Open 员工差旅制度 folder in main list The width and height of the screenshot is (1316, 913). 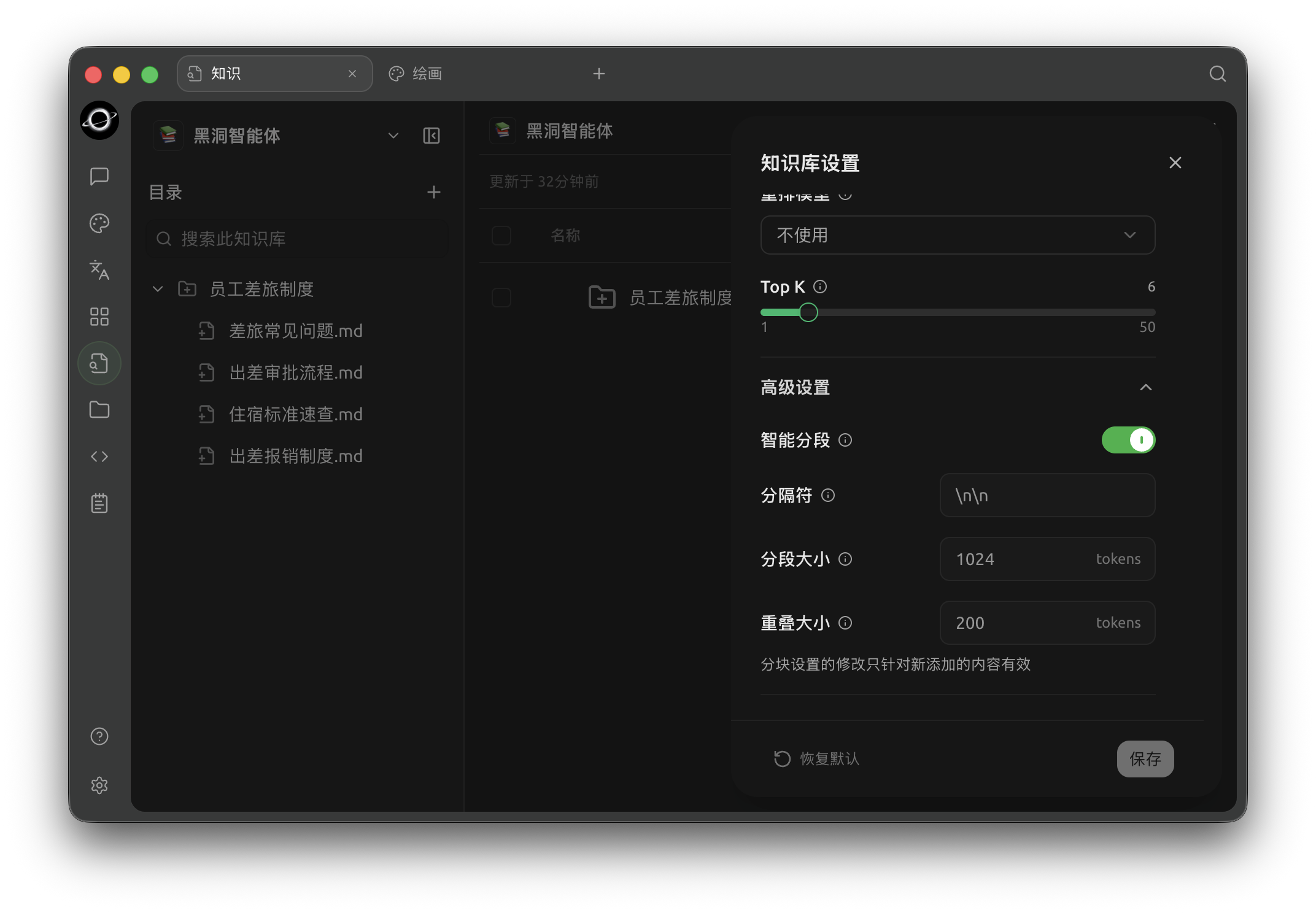681,298
